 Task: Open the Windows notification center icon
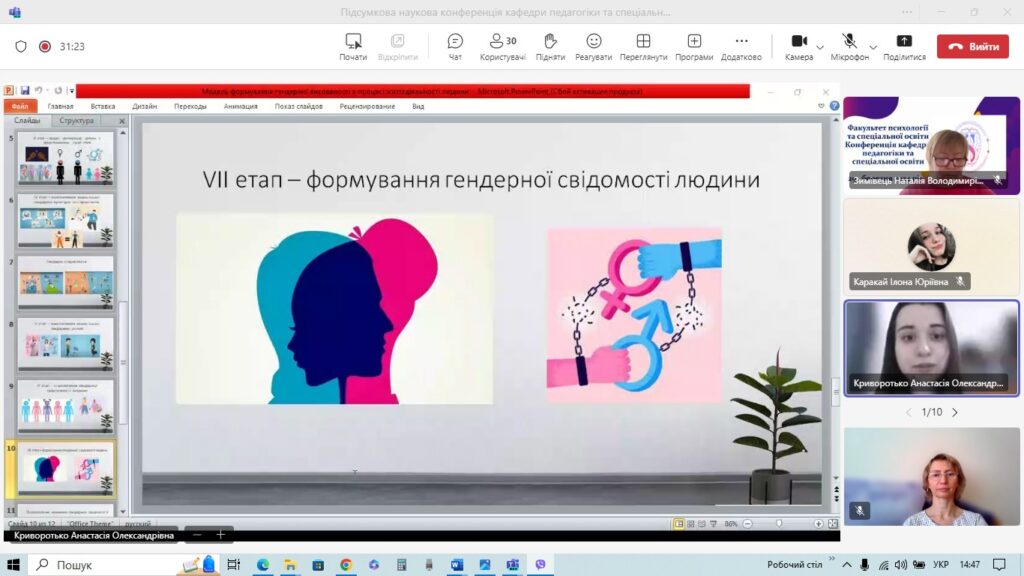coord(1000,564)
